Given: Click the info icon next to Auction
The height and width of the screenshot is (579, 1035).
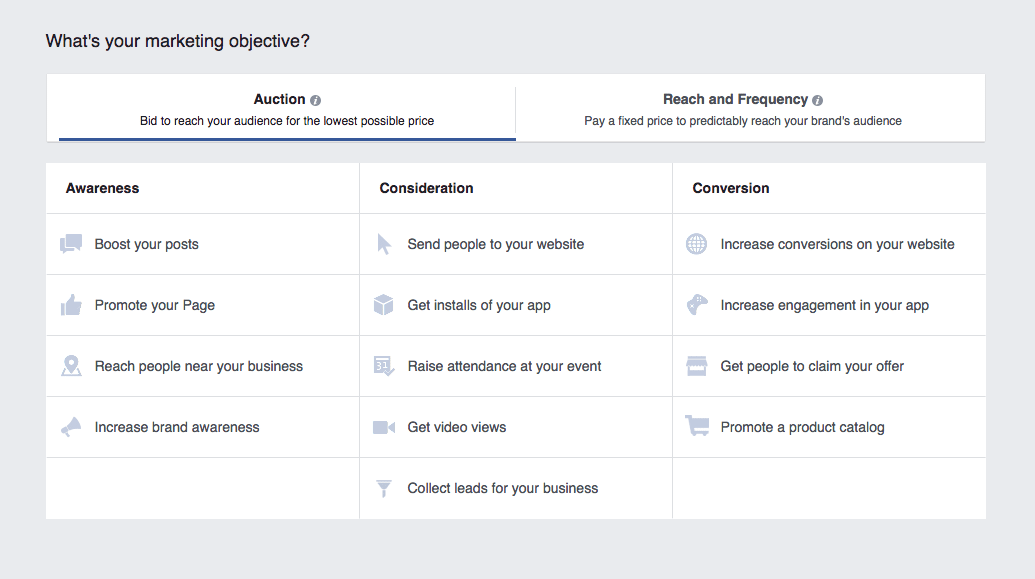Looking at the screenshot, I should (316, 100).
